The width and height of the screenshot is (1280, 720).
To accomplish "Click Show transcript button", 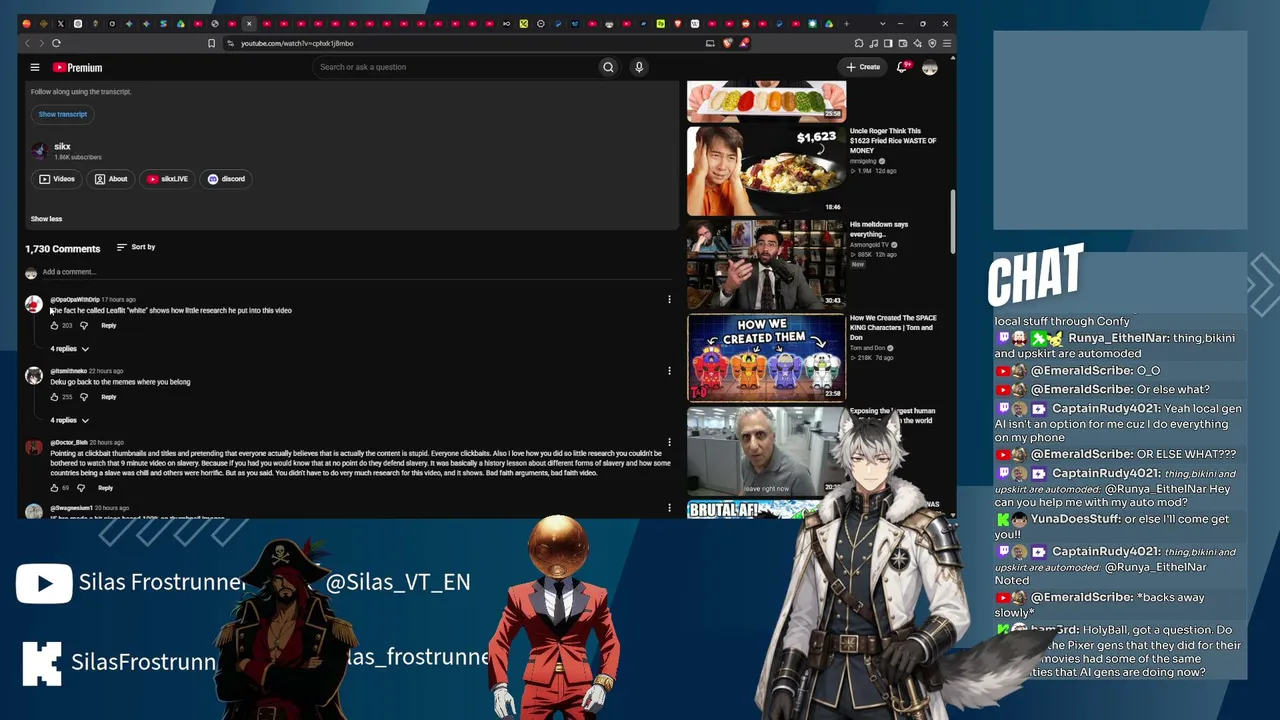I will [x=63, y=114].
